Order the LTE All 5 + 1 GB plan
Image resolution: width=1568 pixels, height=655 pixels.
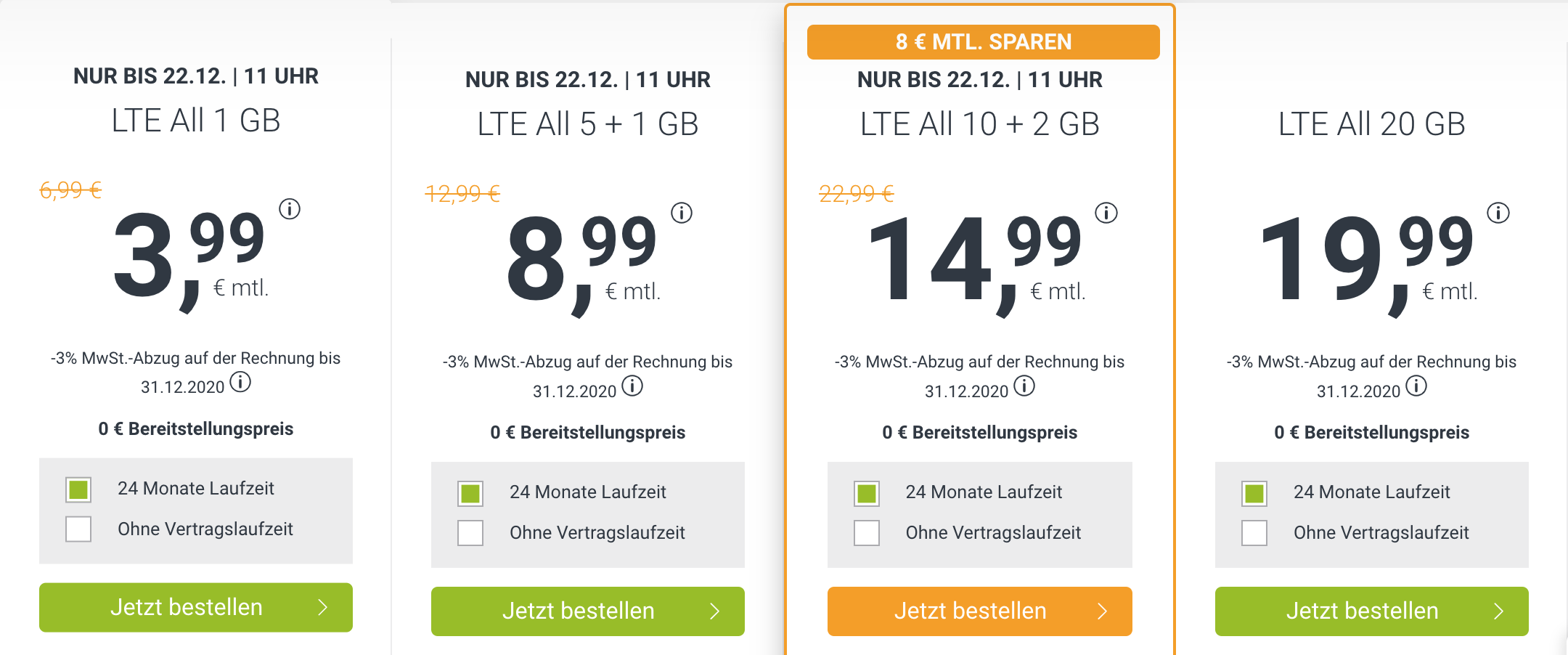pos(588,611)
